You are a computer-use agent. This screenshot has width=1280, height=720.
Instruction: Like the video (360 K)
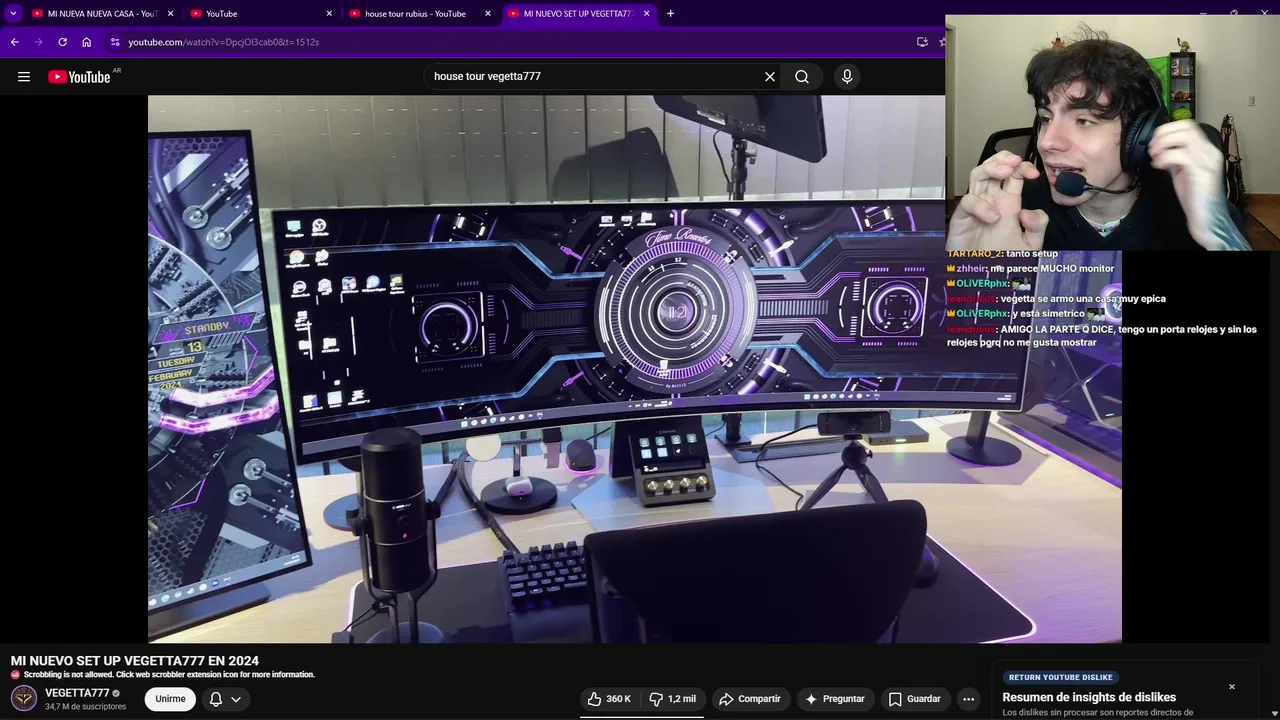(609, 699)
